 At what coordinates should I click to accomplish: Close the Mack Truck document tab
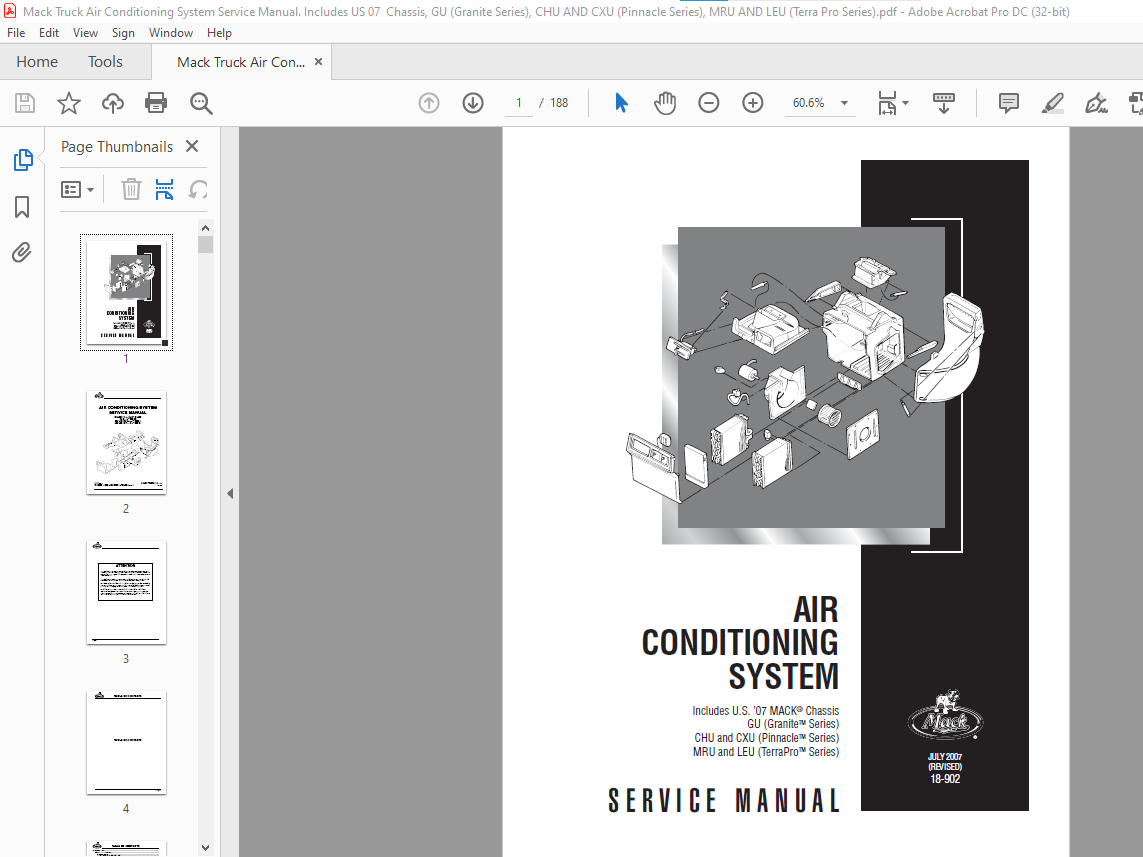click(319, 62)
